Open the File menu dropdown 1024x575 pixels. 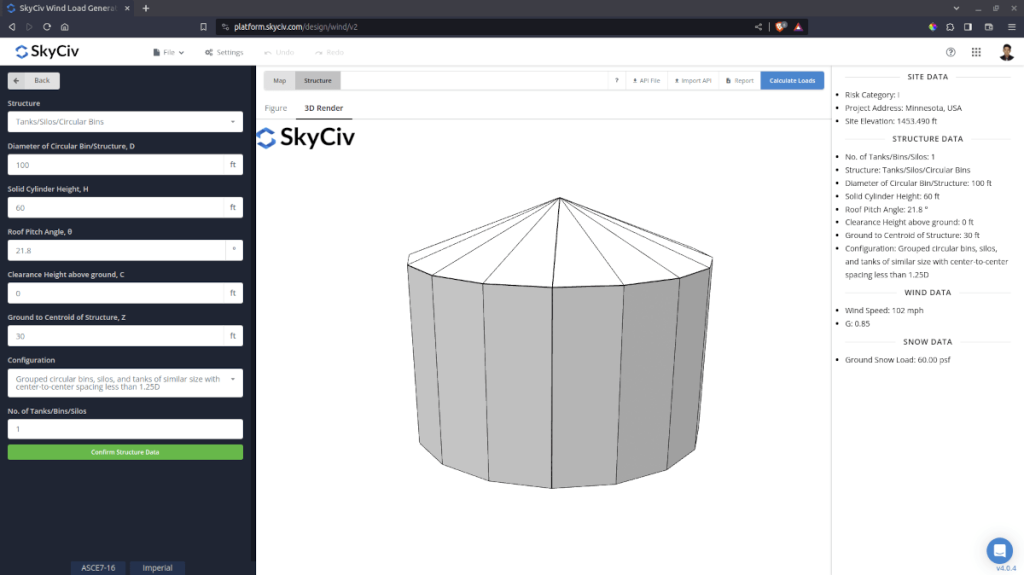(x=168, y=52)
